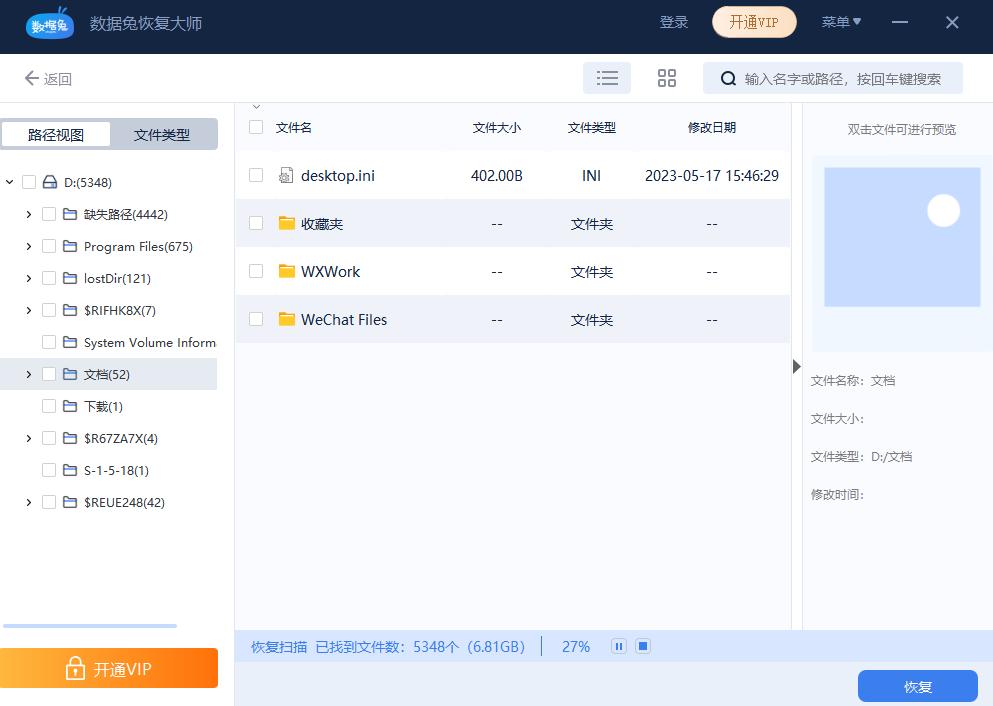This screenshot has width=993, height=706.
Task: Collapse the D:(5348) drive node
Action: [8, 182]
